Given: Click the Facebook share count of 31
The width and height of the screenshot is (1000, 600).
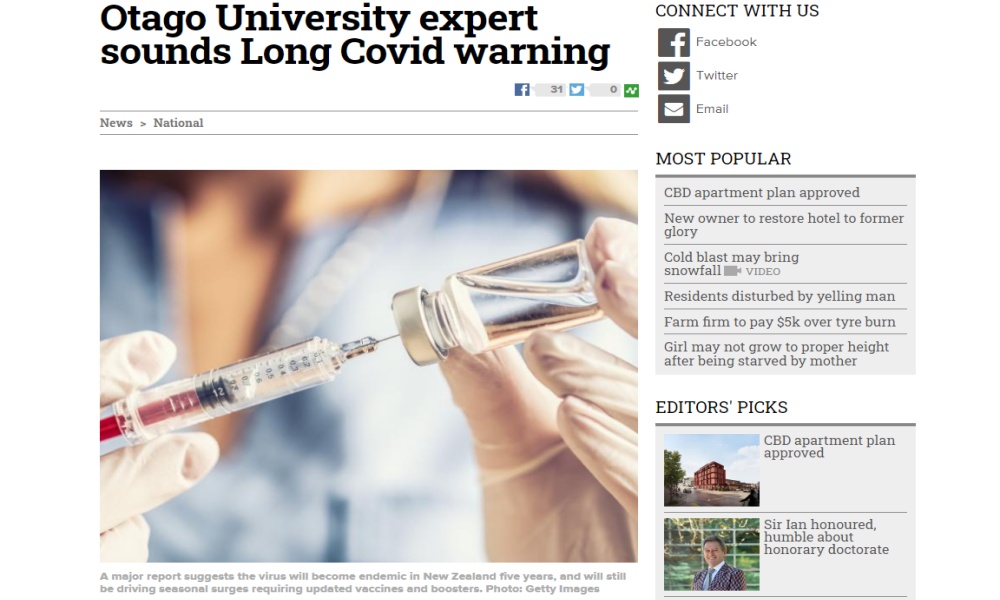Looking at the screenshot, I should pyautogui.click(x=550, y=90).
